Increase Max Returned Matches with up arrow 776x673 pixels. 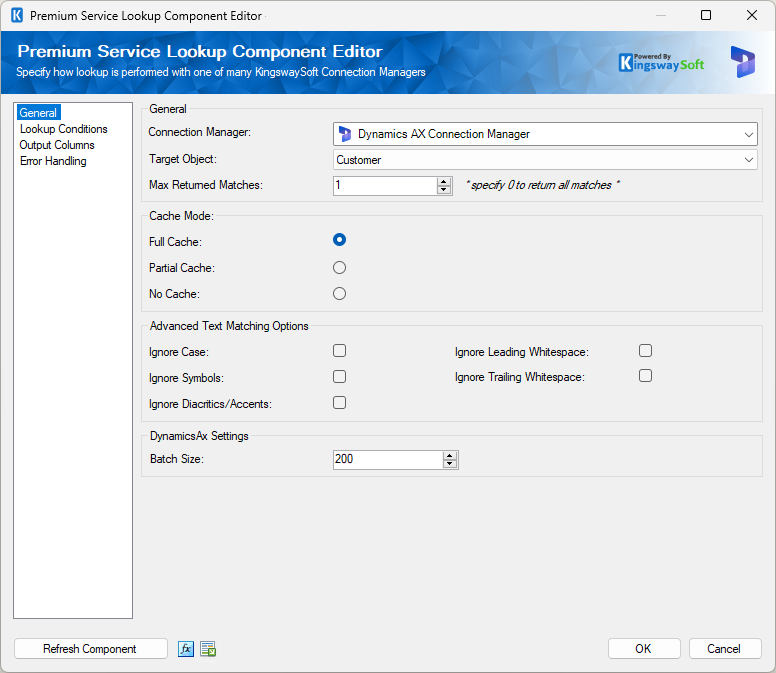point(444,182)
